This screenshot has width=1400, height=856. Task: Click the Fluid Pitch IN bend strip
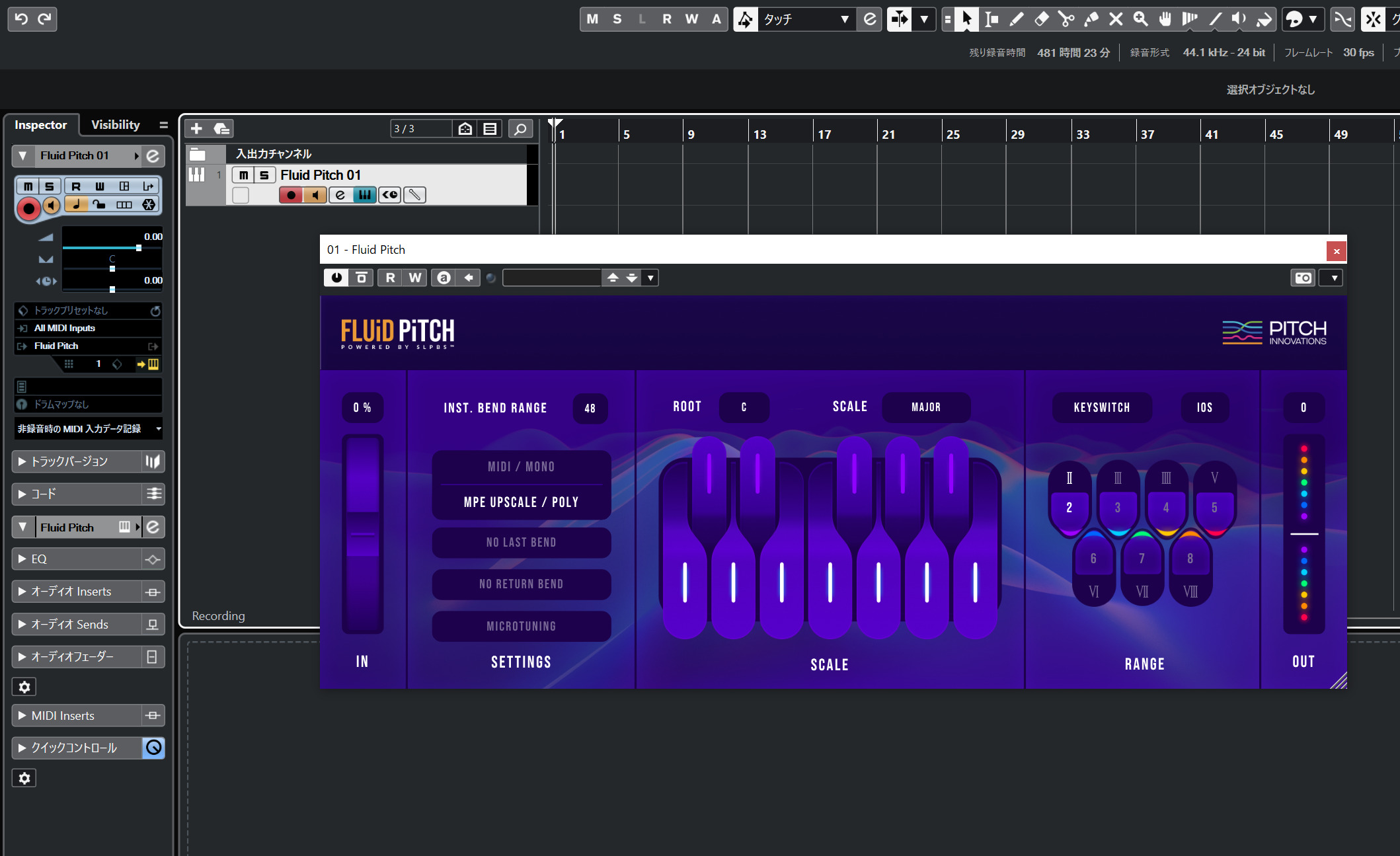(x=362, y=533)
